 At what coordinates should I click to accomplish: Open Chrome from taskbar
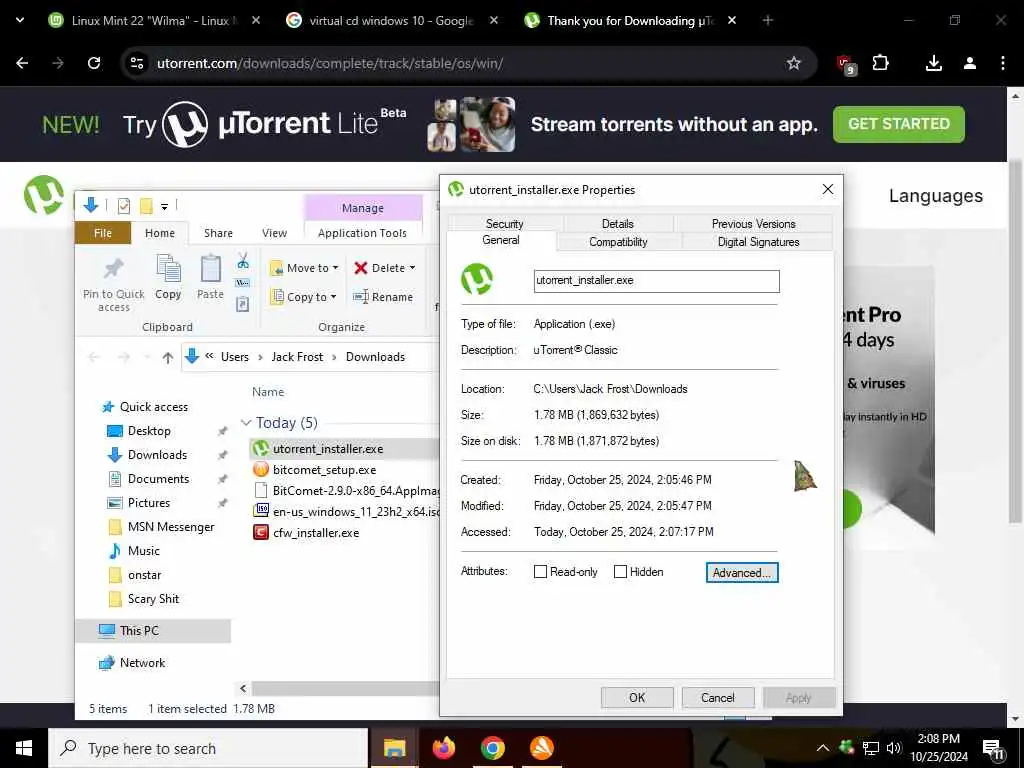[x=492, y=748]
